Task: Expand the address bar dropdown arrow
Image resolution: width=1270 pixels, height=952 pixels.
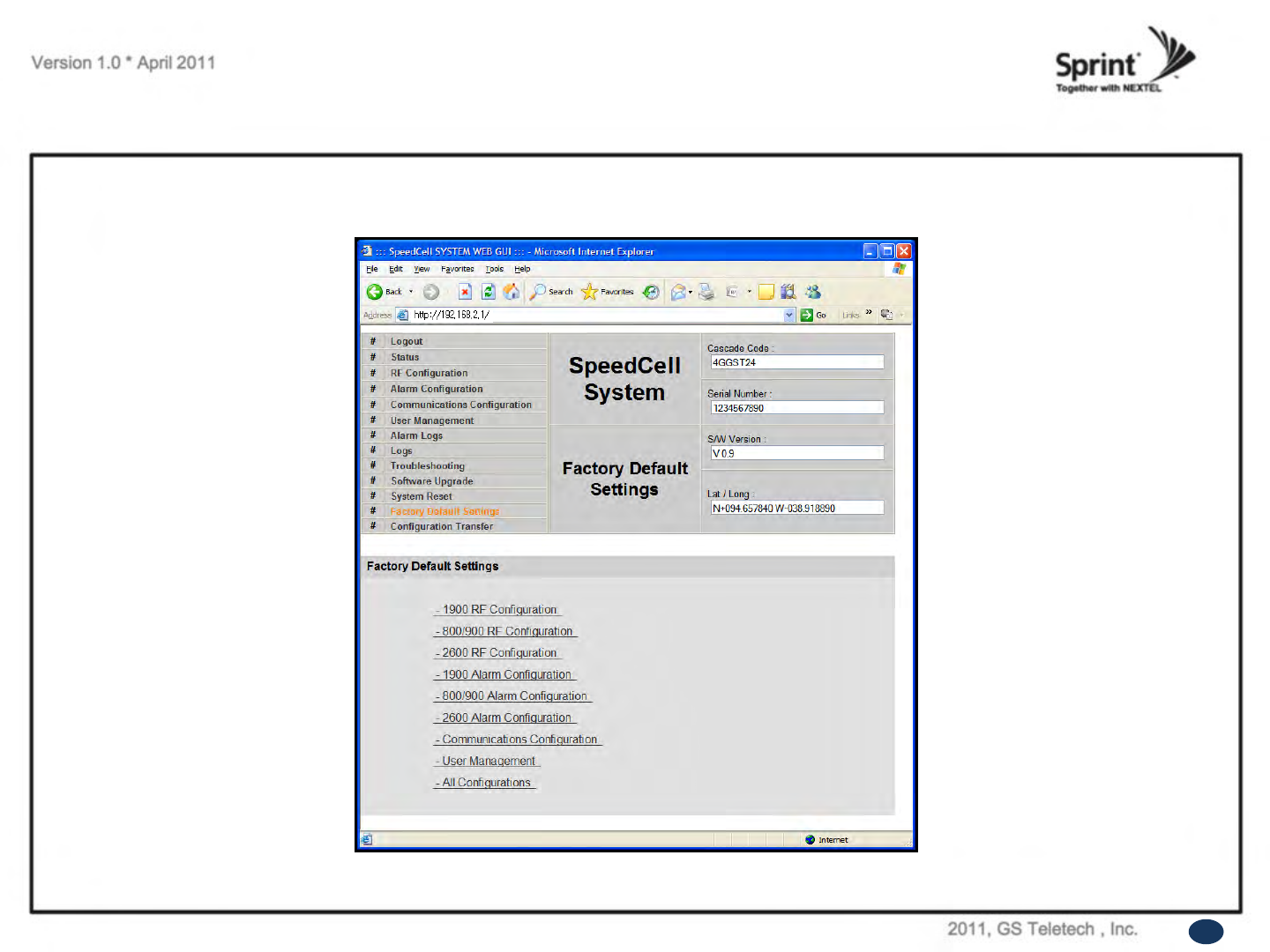Action: tap(789, 315)
